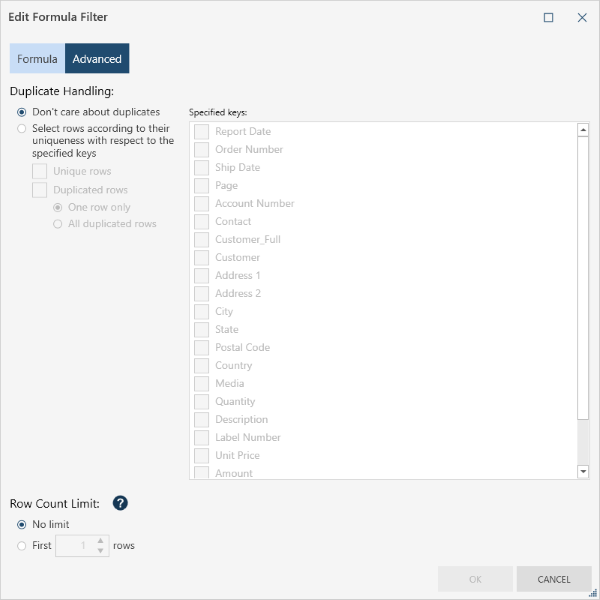Switch to the Formula tab

[x=37, y=59]
